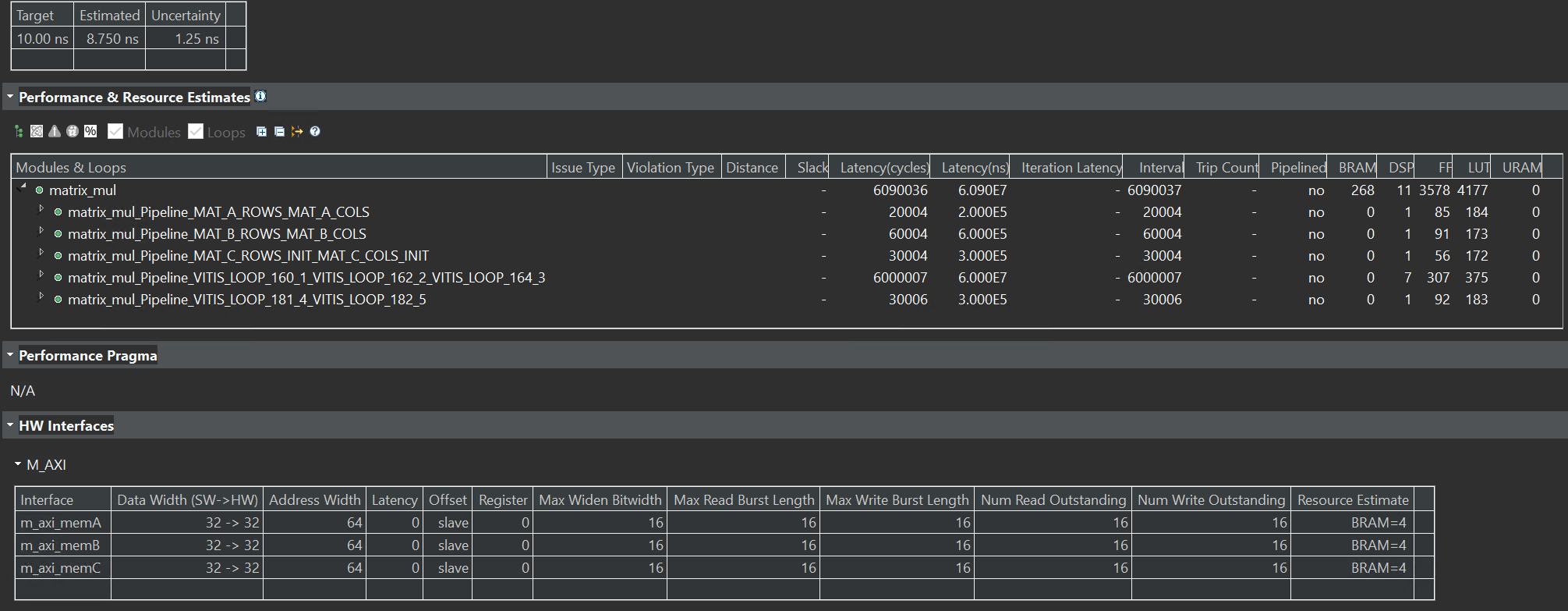The height and width of the screenshot is (611, 1568).
Task: Select matrix_mul_Pipeline_MAT_A_ROWS_MAT_A_COLS row
Action: coord(787,212)
